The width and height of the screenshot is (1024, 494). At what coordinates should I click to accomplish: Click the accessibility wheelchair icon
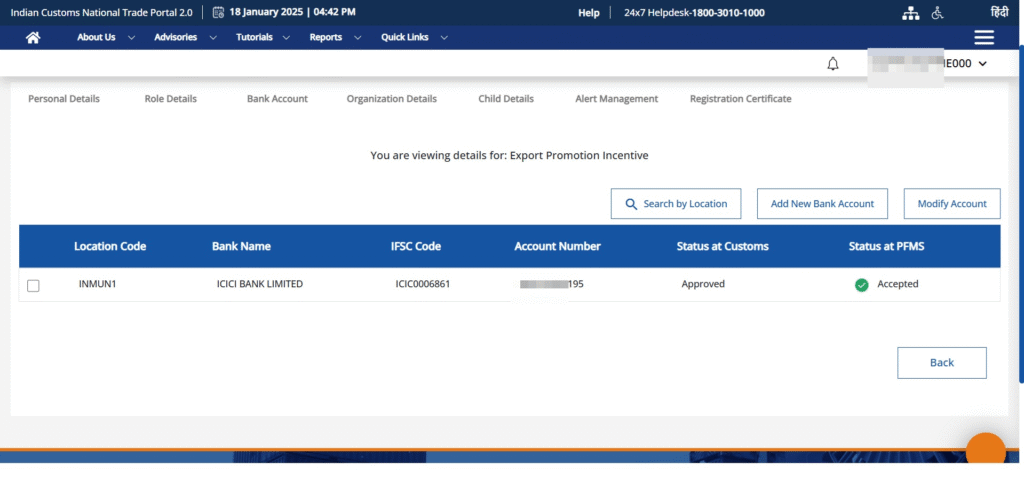[x=937, y=13]
